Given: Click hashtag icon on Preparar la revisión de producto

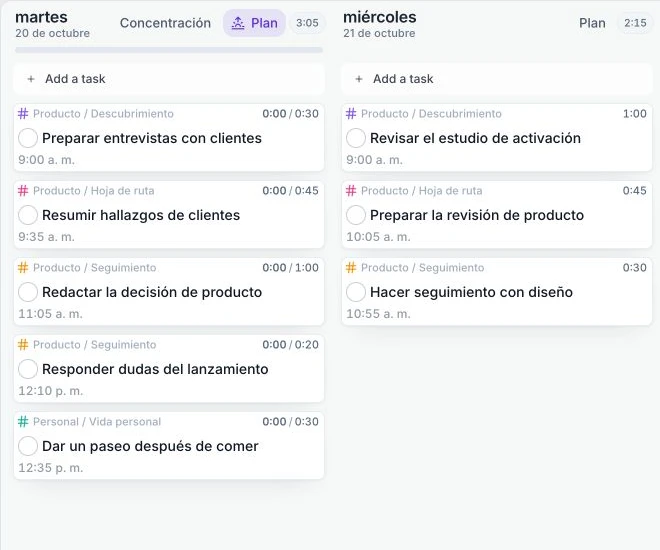Looking at the screenshot, I should pos(351,191).
